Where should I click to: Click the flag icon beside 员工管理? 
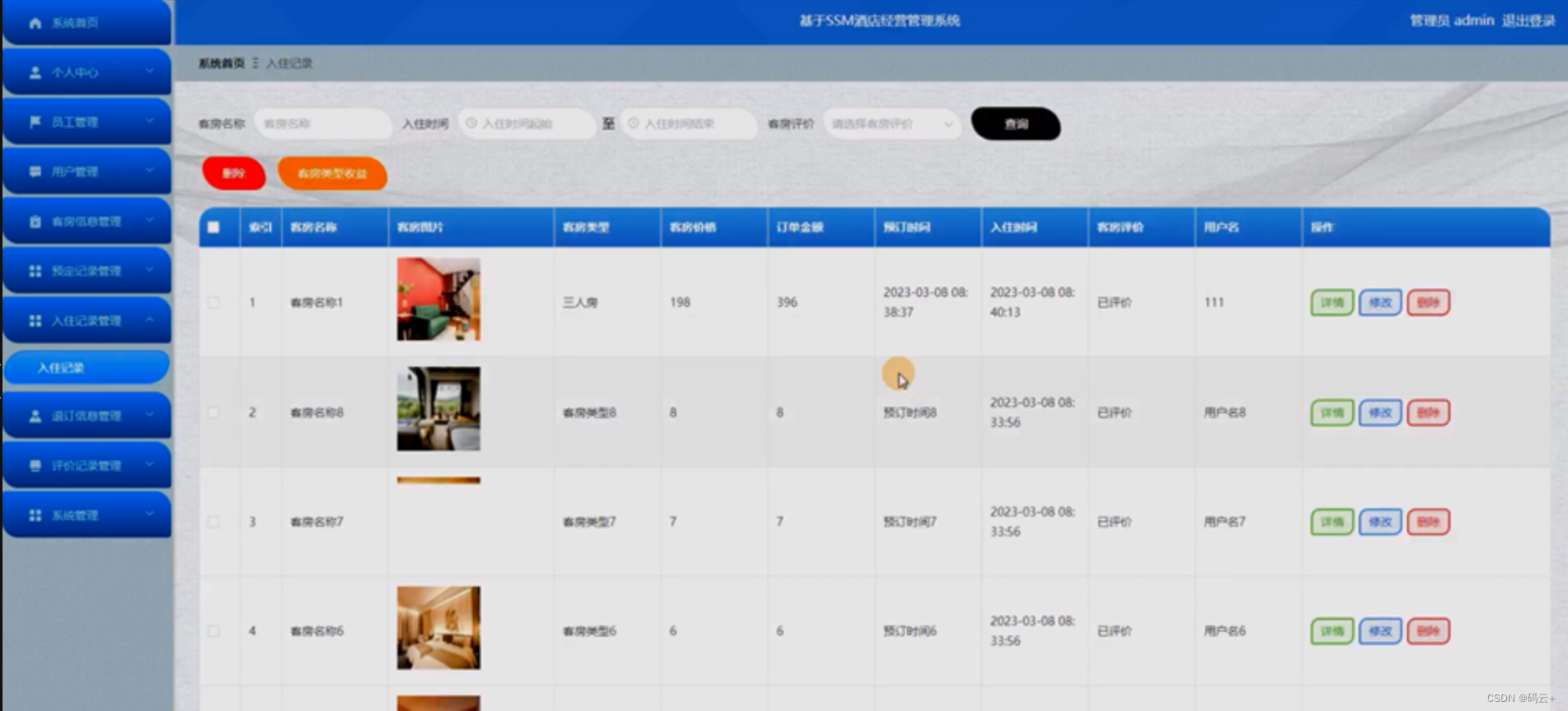(35, 122)
